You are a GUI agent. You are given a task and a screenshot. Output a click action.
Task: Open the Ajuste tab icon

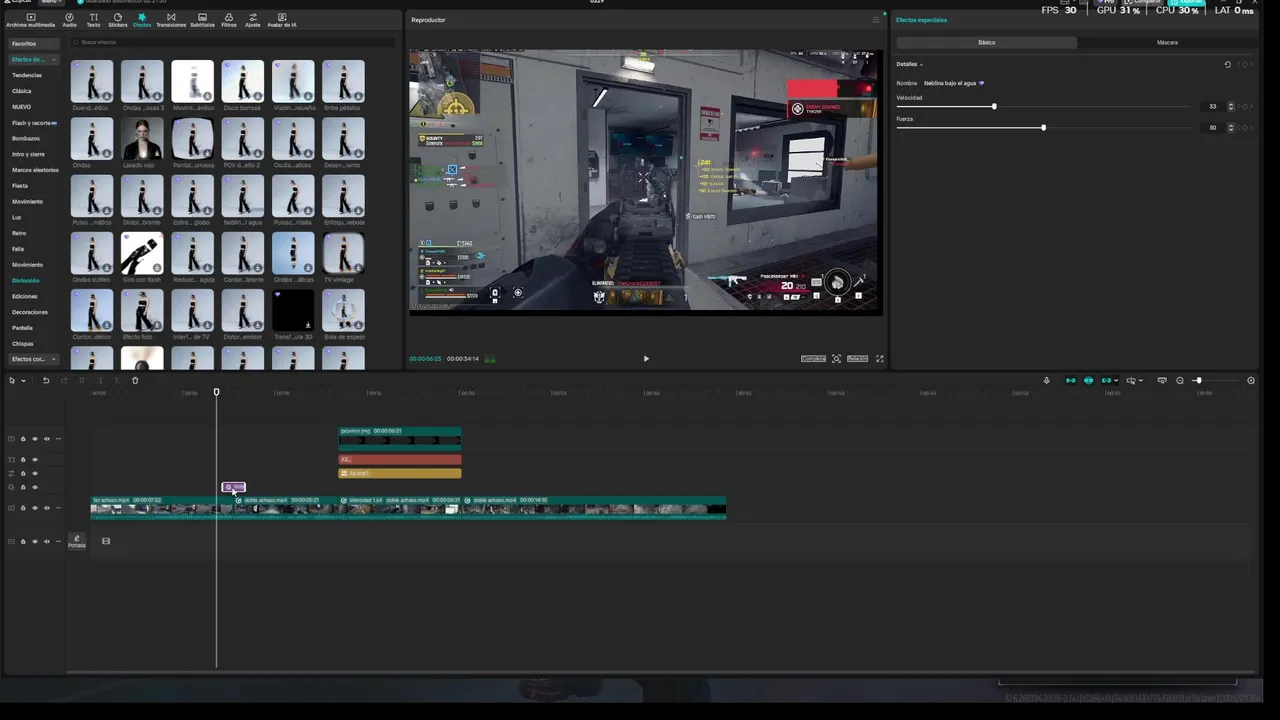click(x=252, y=17)
